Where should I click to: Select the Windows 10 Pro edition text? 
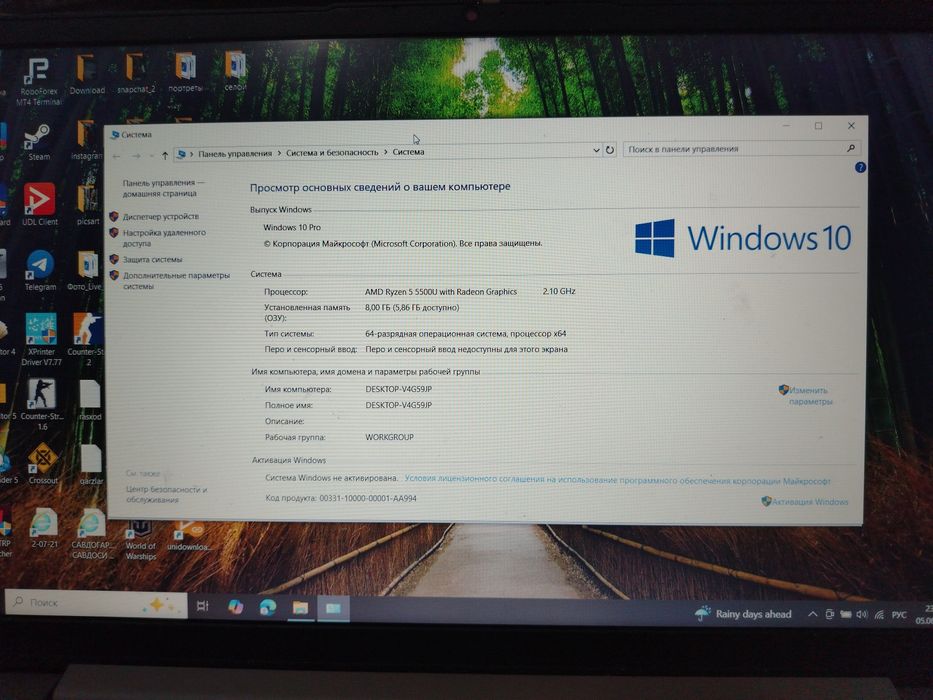[x=292, y=227]
